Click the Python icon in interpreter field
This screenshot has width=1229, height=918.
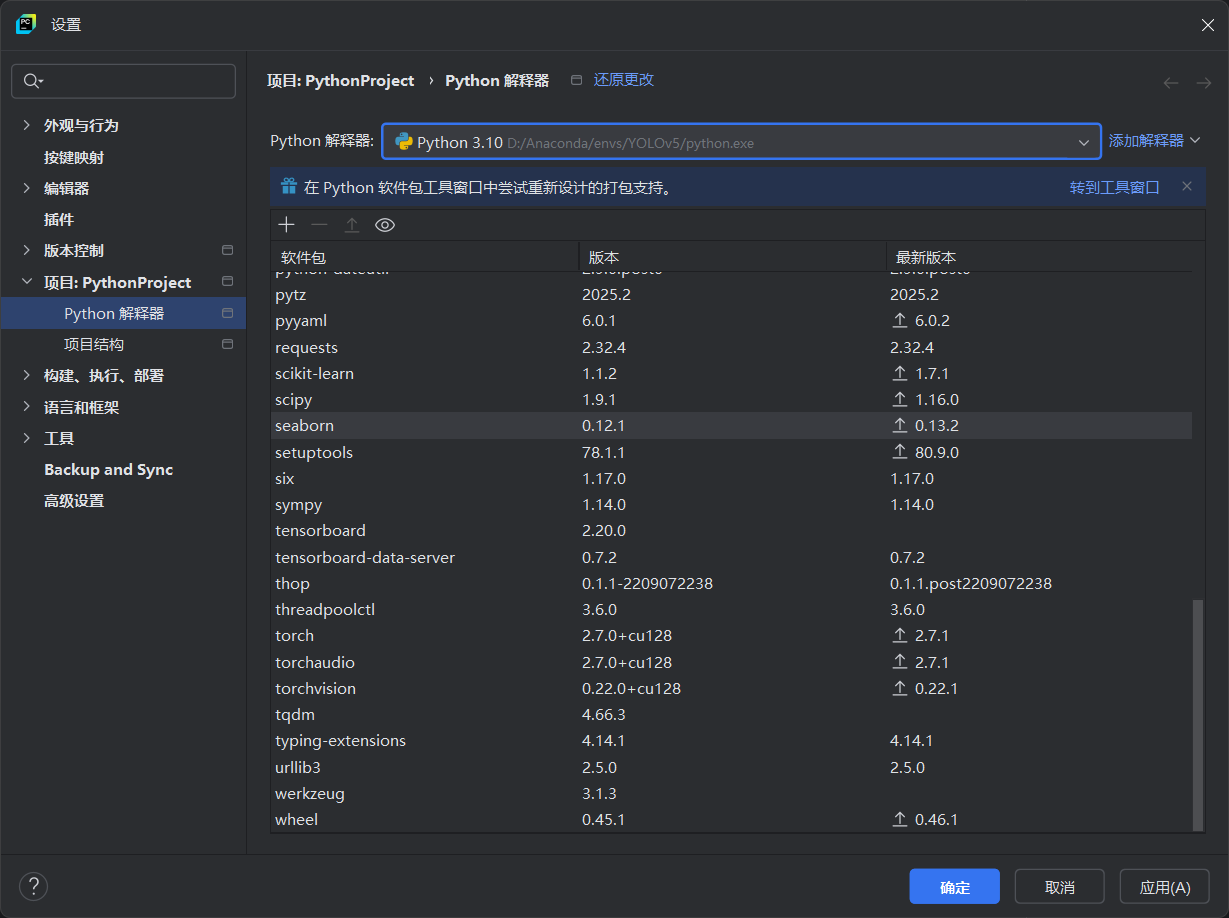[404, 142]
